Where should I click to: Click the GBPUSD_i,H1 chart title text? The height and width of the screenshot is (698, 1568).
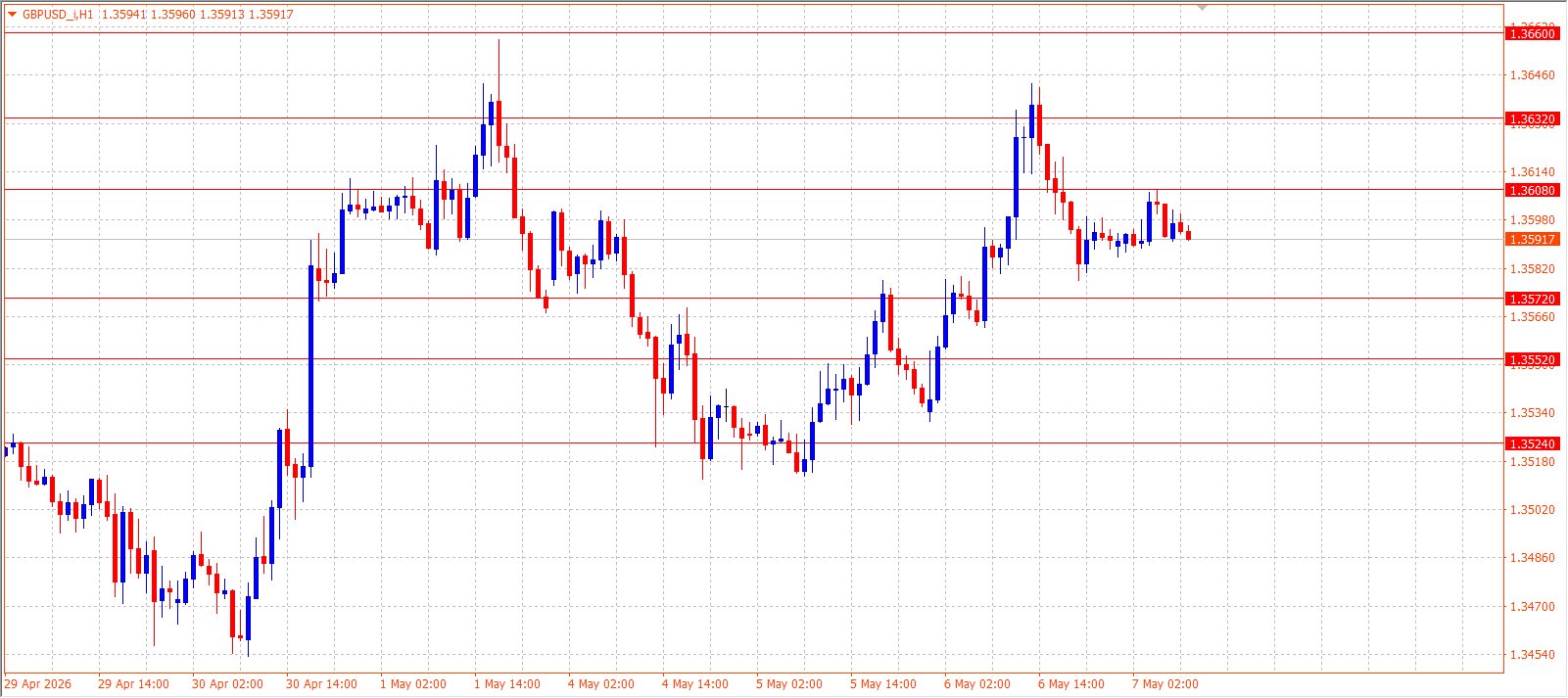[x=58, y=15]
